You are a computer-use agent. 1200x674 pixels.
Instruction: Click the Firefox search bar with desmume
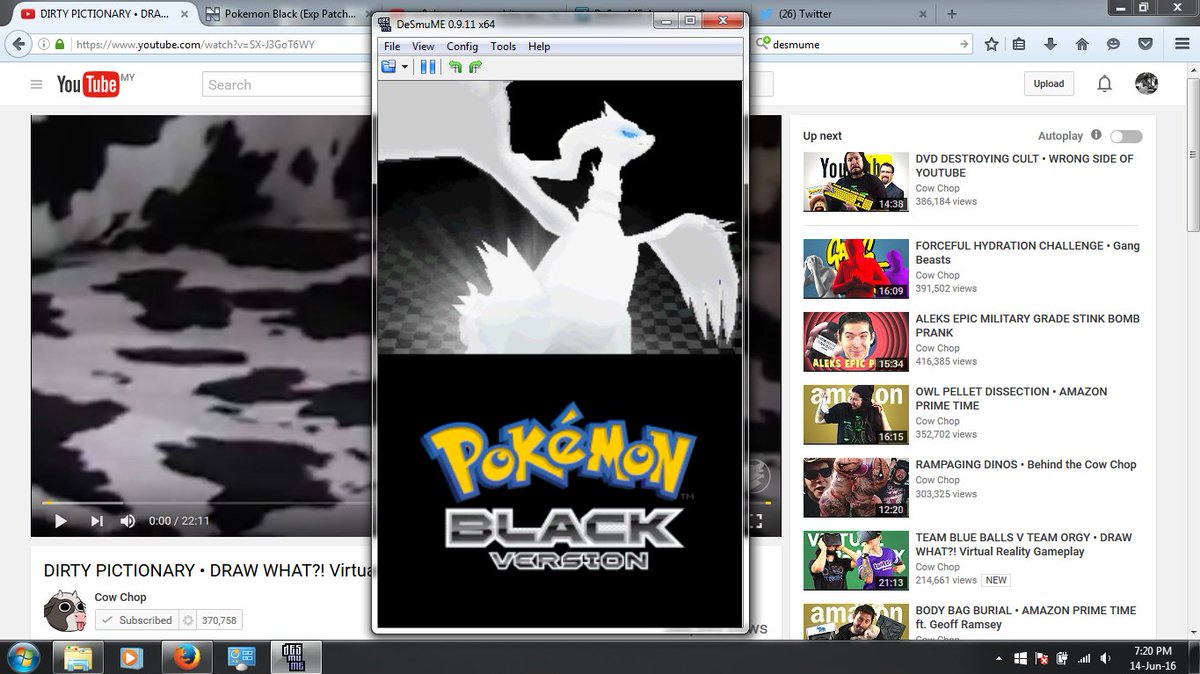click(863, 44)
